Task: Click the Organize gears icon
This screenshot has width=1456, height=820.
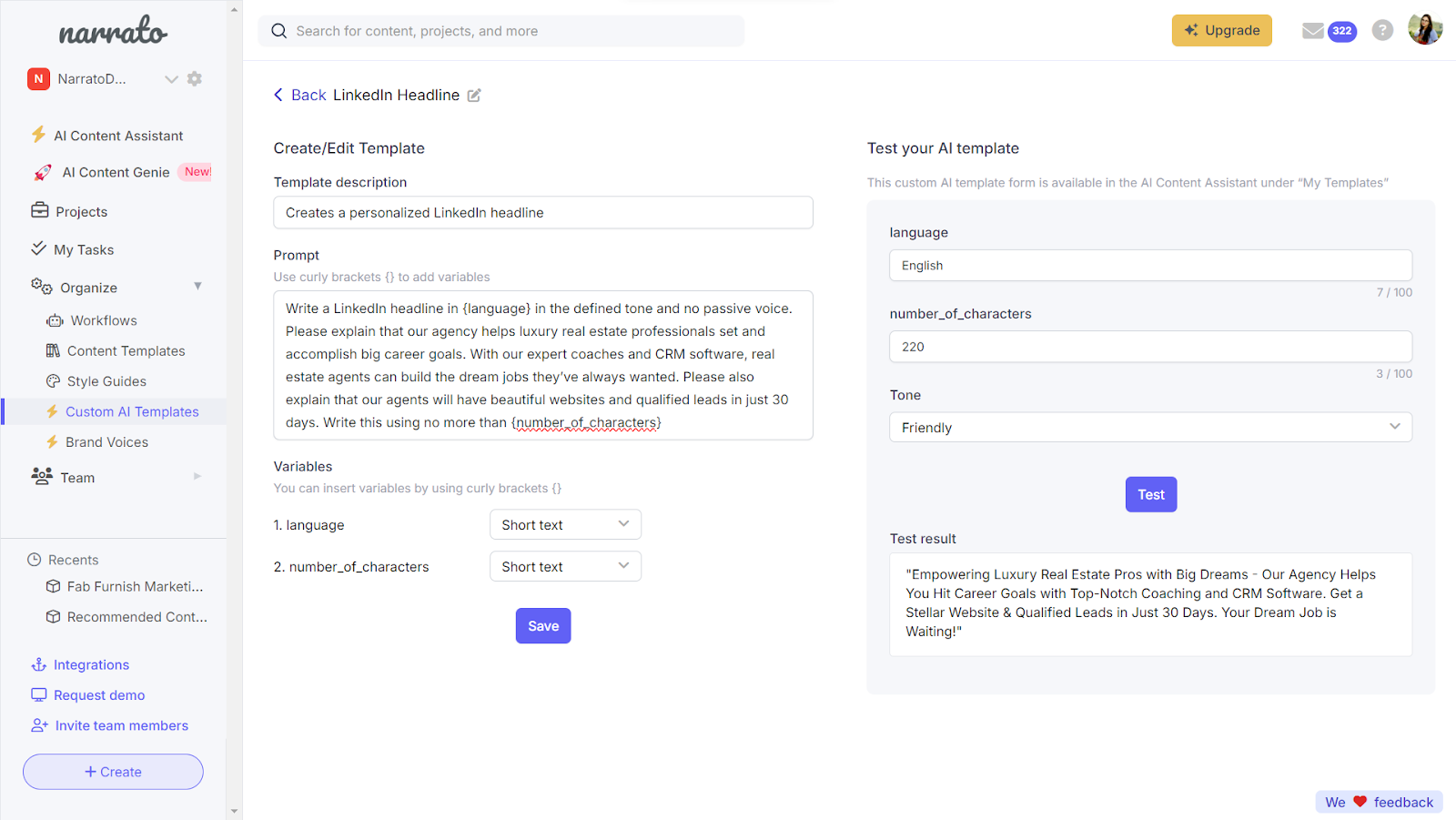Action: click(42, 287)
